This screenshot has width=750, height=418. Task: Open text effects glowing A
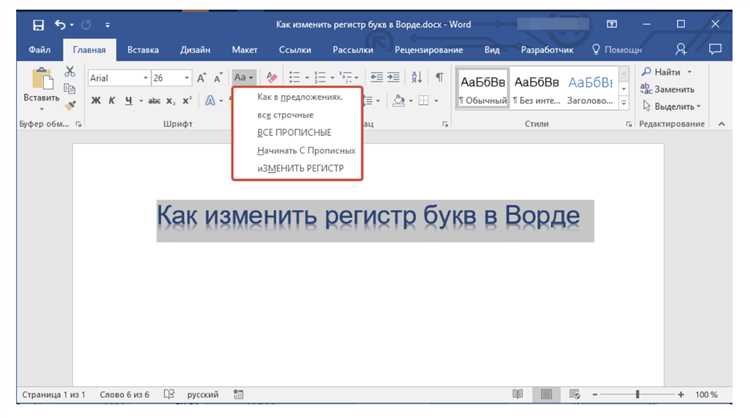pos(210,100)
